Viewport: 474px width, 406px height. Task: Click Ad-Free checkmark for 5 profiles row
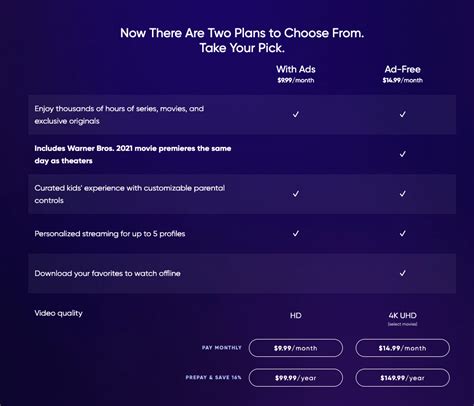point(403,233)
